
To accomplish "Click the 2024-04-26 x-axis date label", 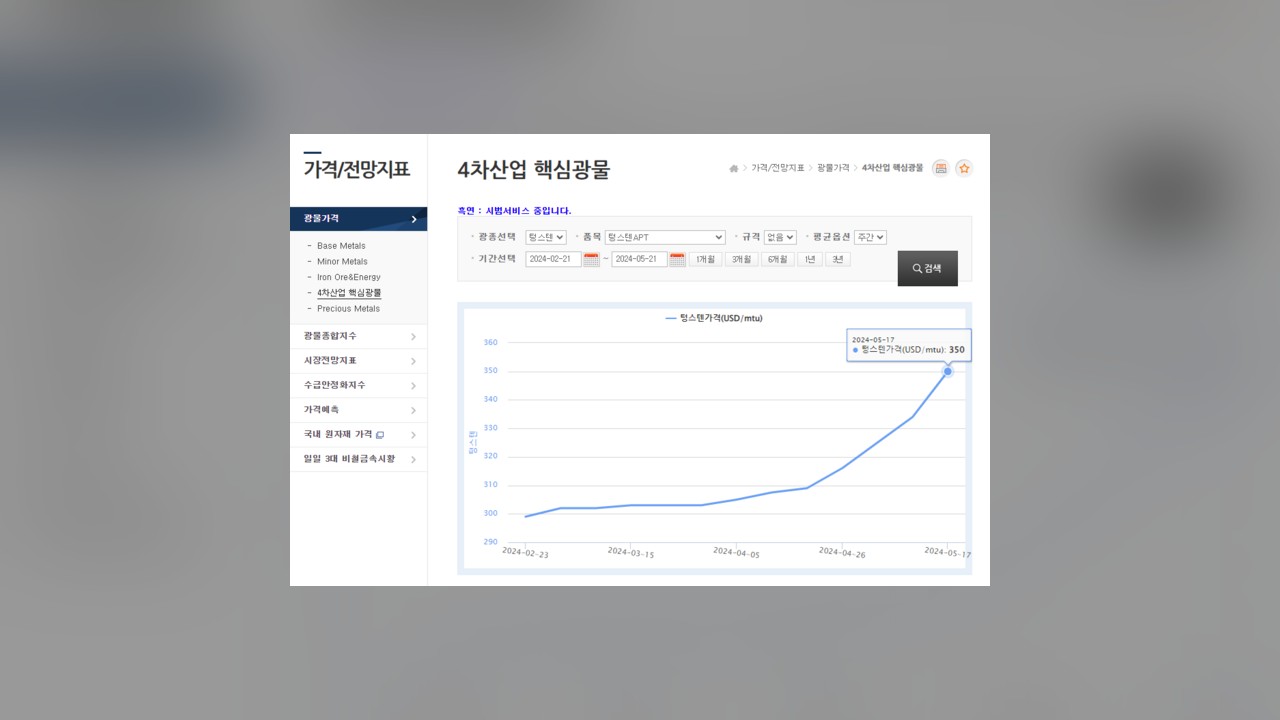I will [x=841, y=552].
